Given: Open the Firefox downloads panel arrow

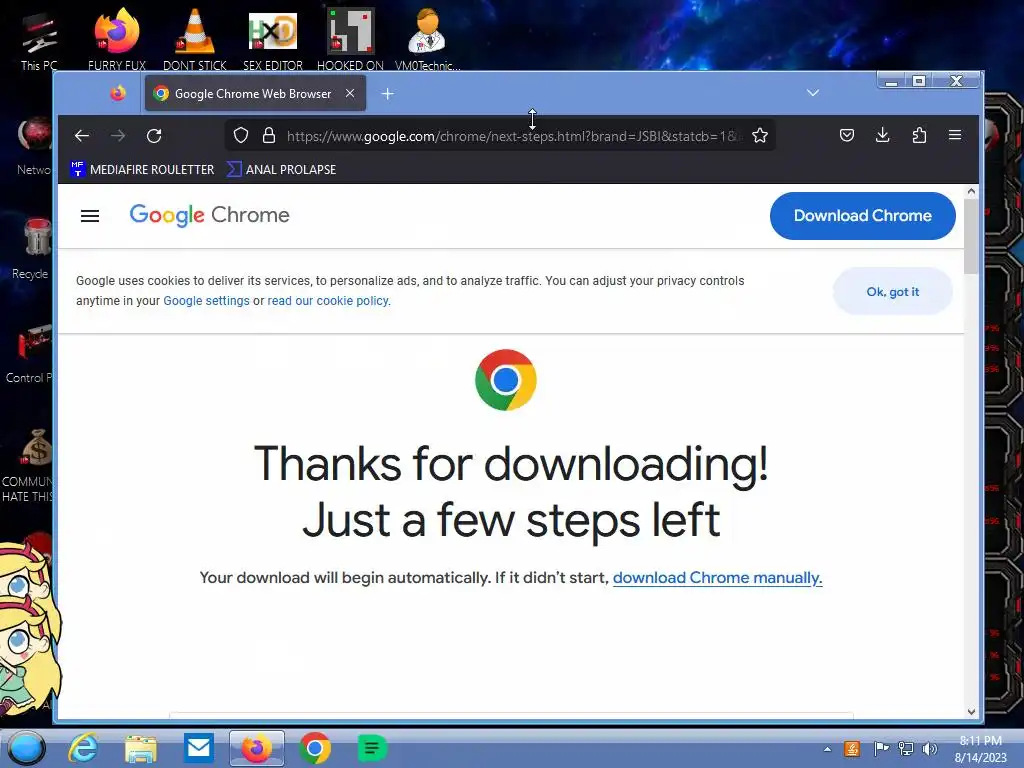Looking at the screenshot, I should [882, 135].
